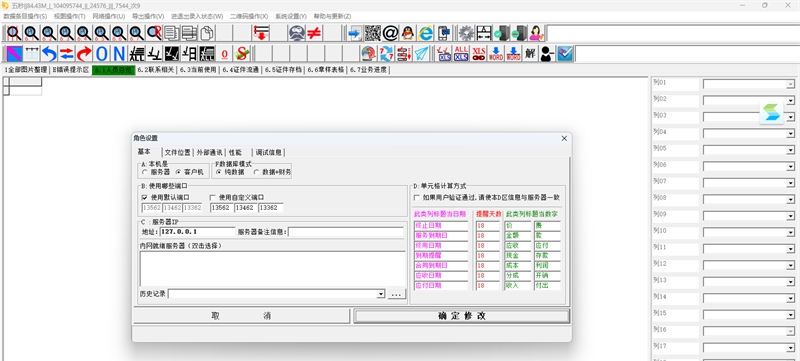Click the mustache face mask icon
800x361 pixels.
296,33
